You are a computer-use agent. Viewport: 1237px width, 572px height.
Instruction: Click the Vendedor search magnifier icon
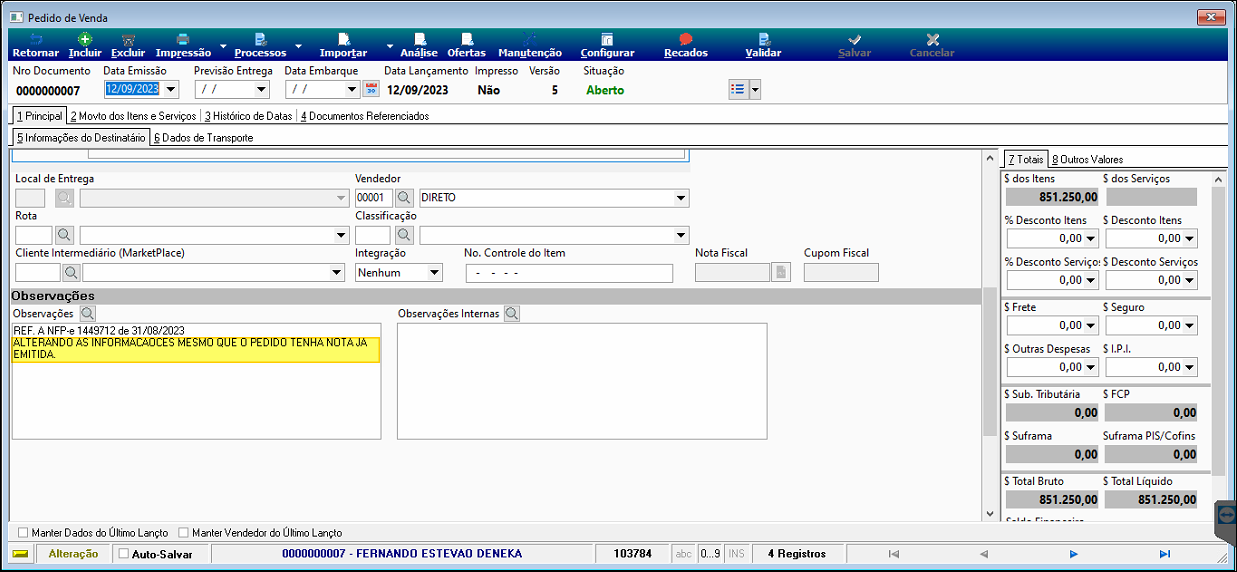coord(404,198)
